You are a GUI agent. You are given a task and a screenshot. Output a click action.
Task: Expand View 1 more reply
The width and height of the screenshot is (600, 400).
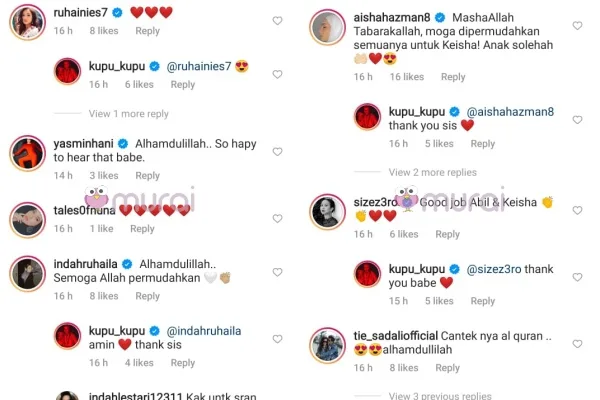(x=129, y=114)
